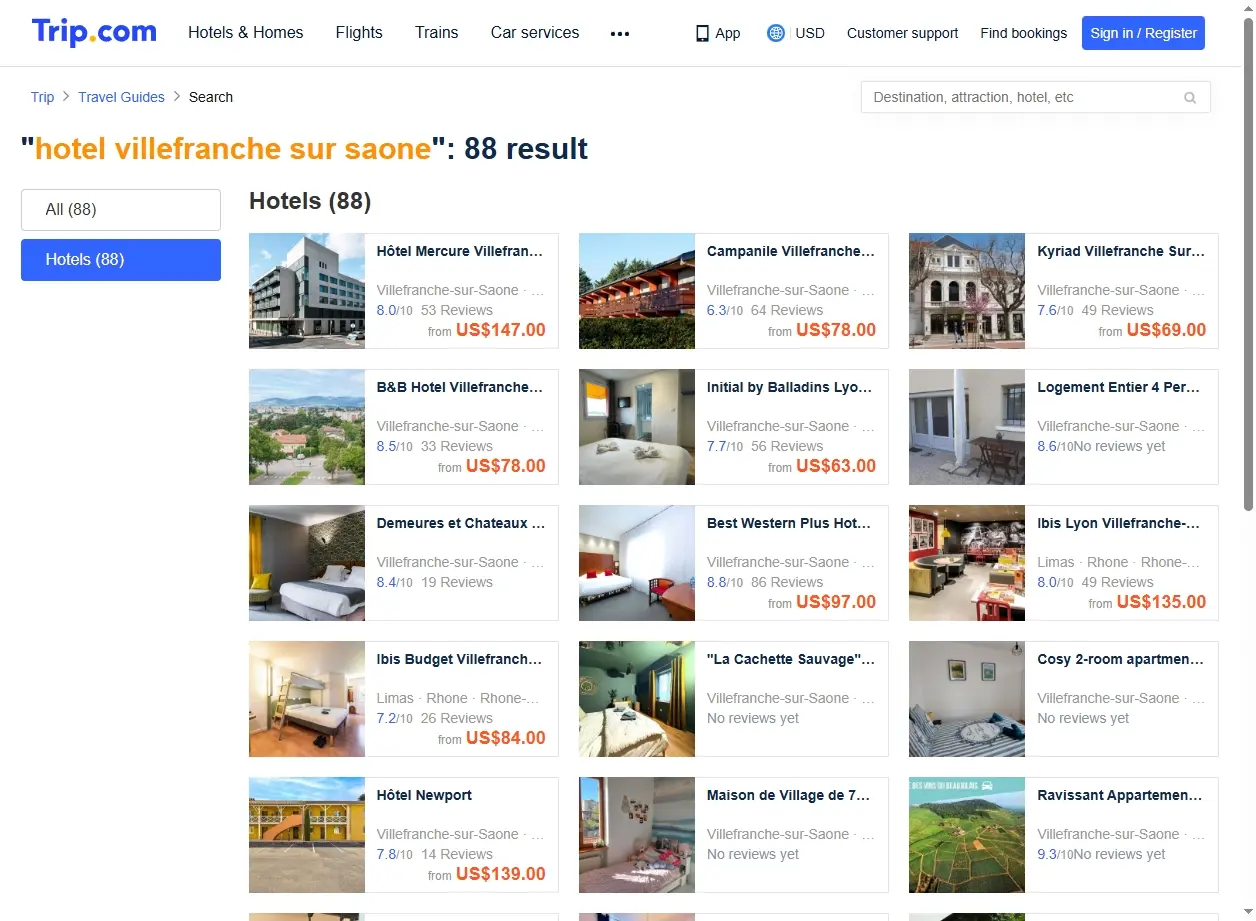Click Ibis Budget Villefranch... title
This screenshot has height=921, width=1256.
(459, 659)
